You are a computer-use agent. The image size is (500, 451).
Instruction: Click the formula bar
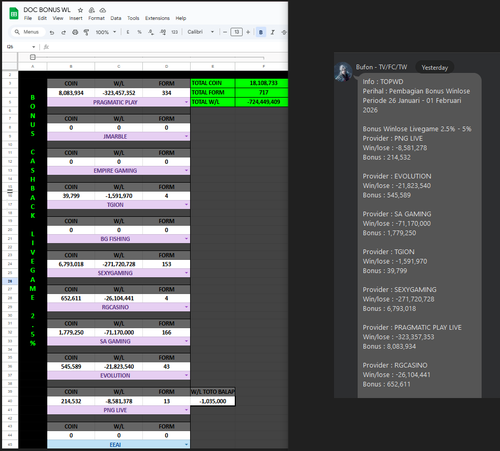[x=167, y=47]
